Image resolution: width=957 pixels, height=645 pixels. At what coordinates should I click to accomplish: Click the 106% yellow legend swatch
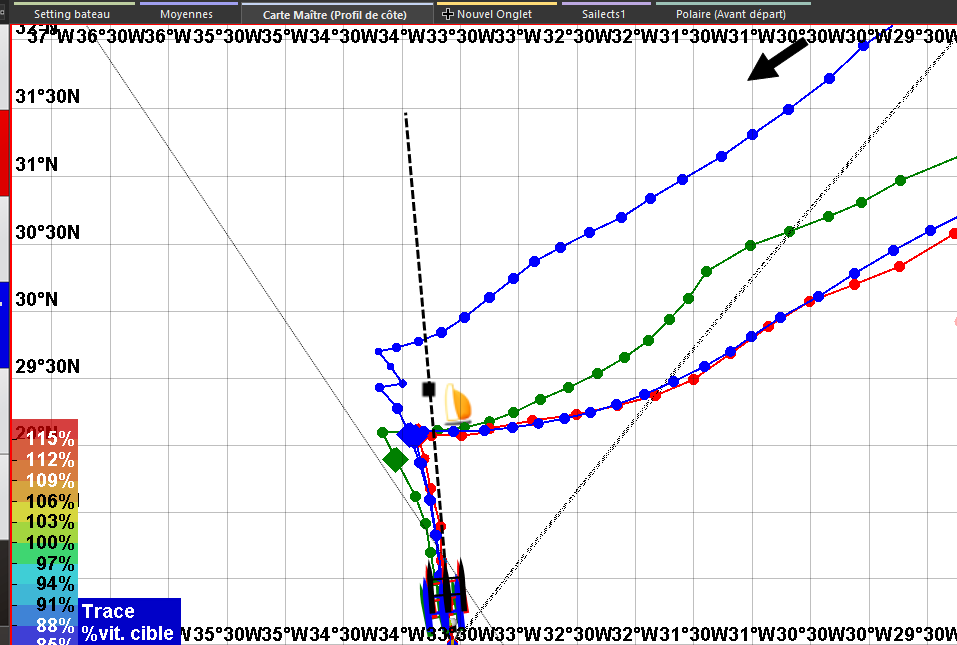click(x=49, y=501)
